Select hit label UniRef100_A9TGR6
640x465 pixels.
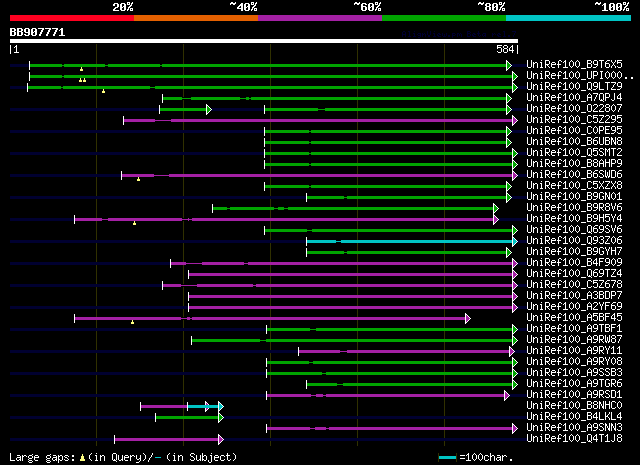[x=574, y=384]
